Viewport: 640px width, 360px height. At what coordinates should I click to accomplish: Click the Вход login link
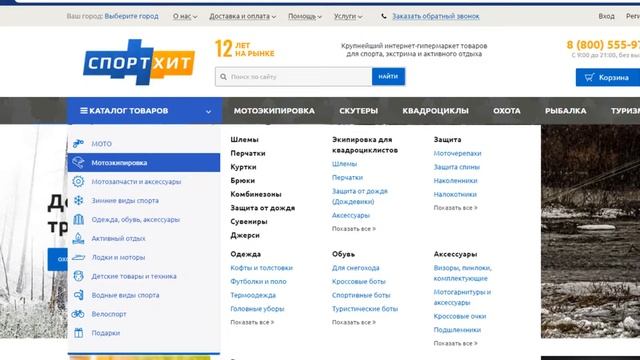coord(606,16)
